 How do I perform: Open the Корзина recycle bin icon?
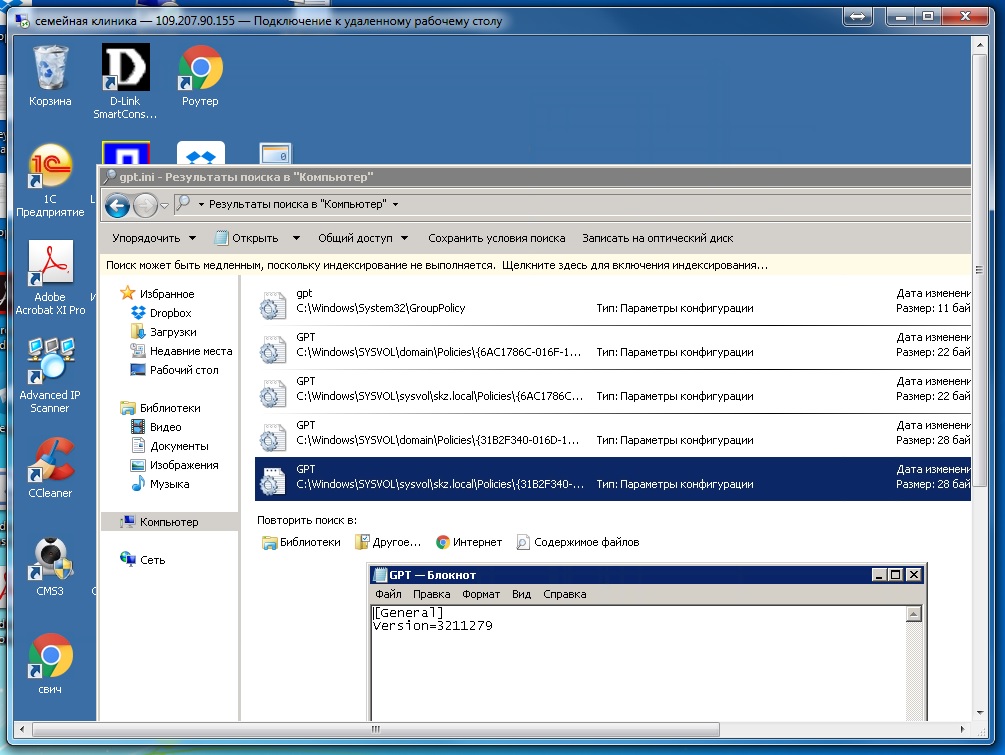coord(50,75)
